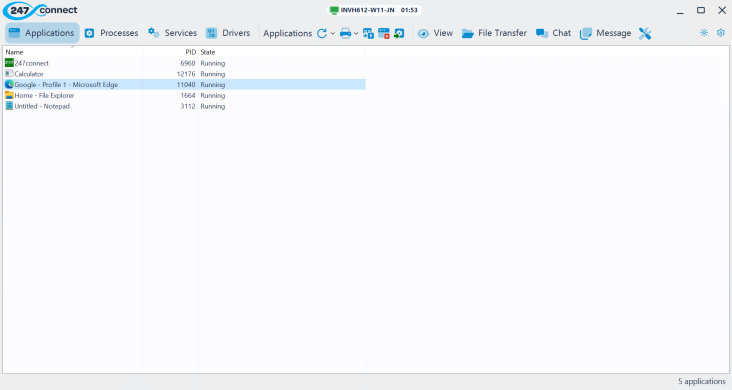Start a Chat session
732x390 pixels.
click(553, 33)
